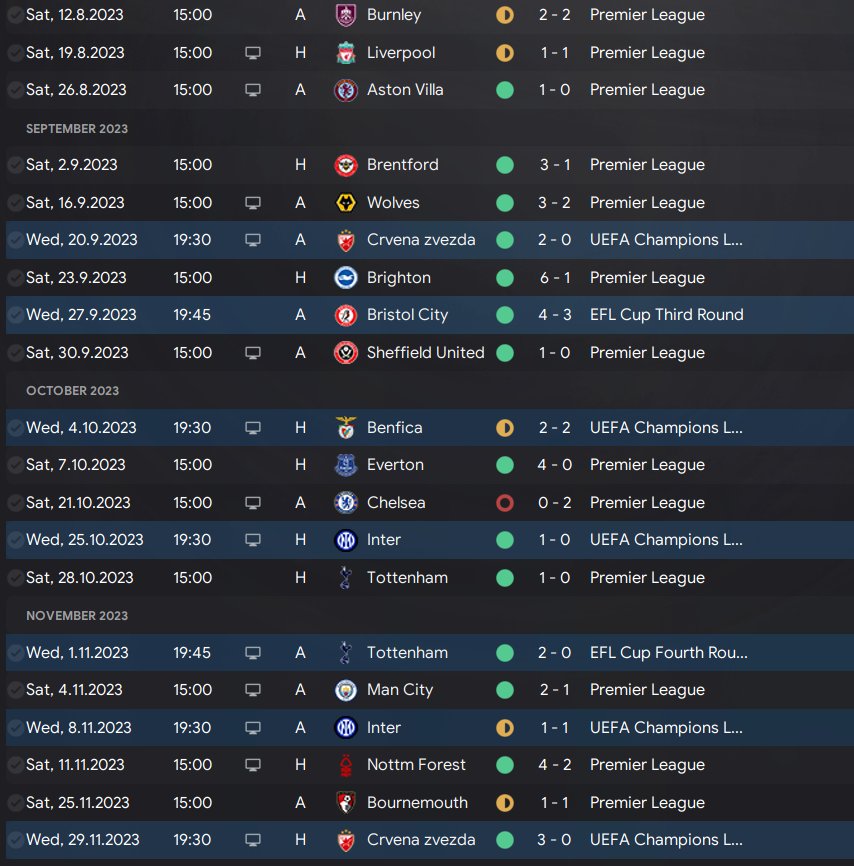Click red loss indicator for Chelsea match

(x=505, y=503)
